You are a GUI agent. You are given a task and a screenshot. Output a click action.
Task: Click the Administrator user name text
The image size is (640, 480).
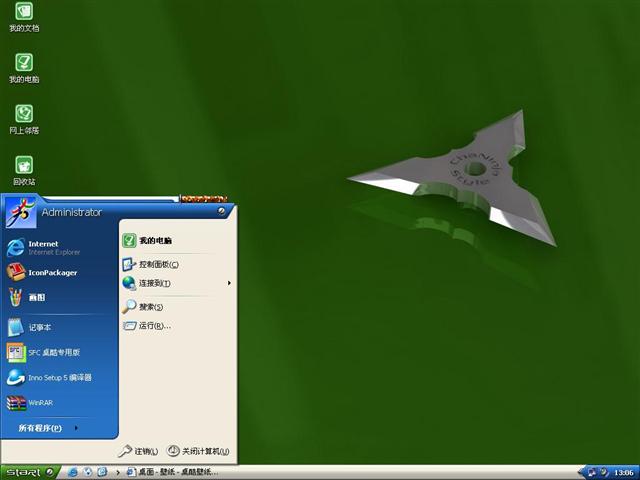[72, 212]
